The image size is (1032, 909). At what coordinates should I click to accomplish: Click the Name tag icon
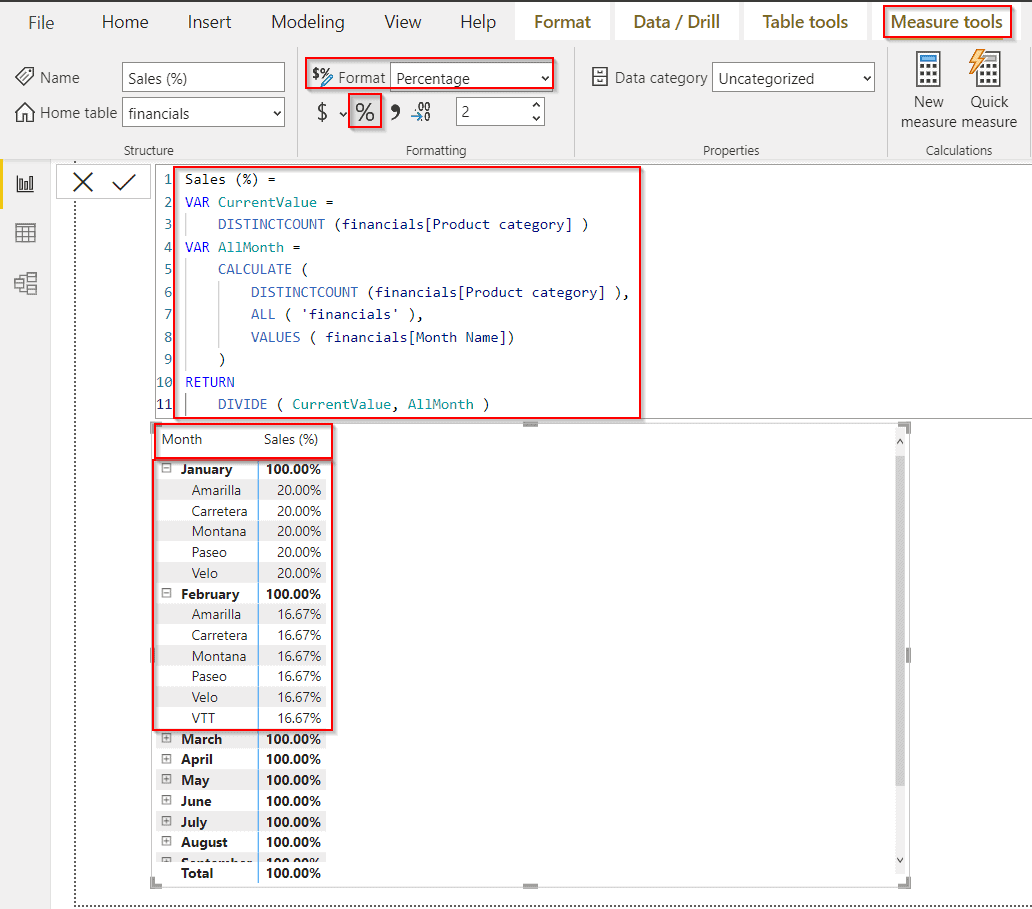(x=24, y=77)
